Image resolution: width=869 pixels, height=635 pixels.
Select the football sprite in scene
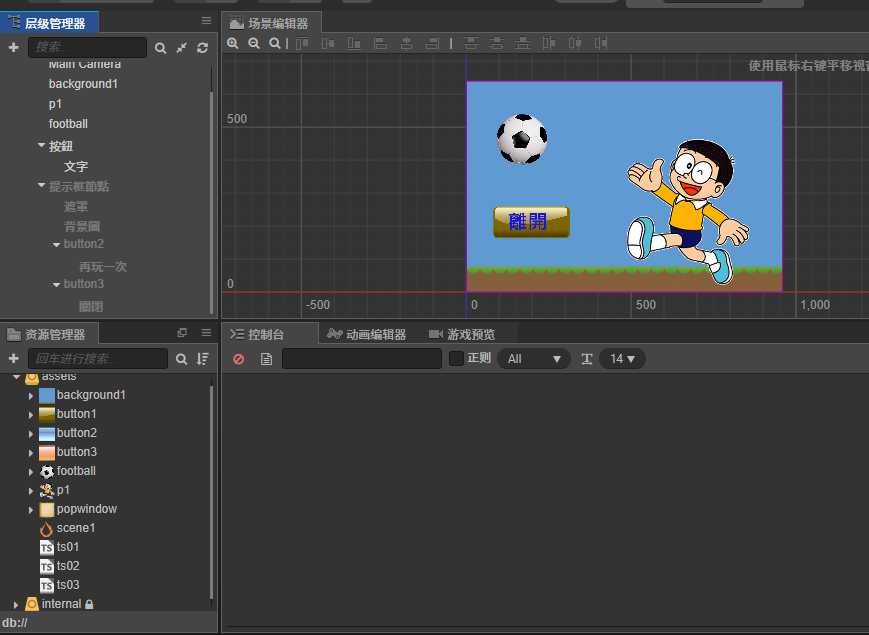[x=522, y=139]
